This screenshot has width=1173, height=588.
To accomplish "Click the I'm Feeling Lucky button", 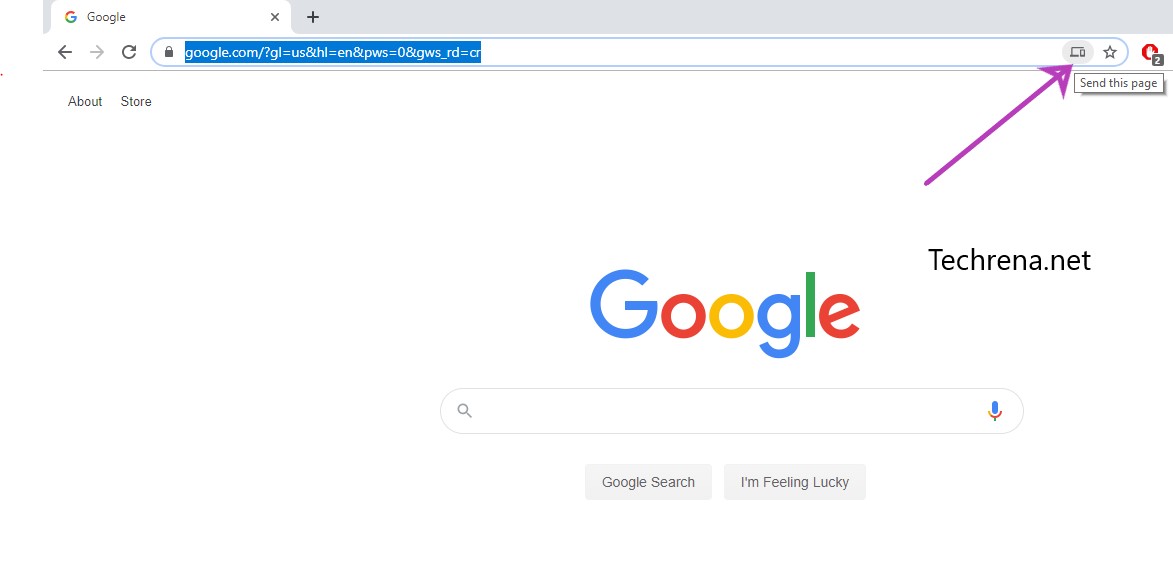I will (x=794, y=482).
